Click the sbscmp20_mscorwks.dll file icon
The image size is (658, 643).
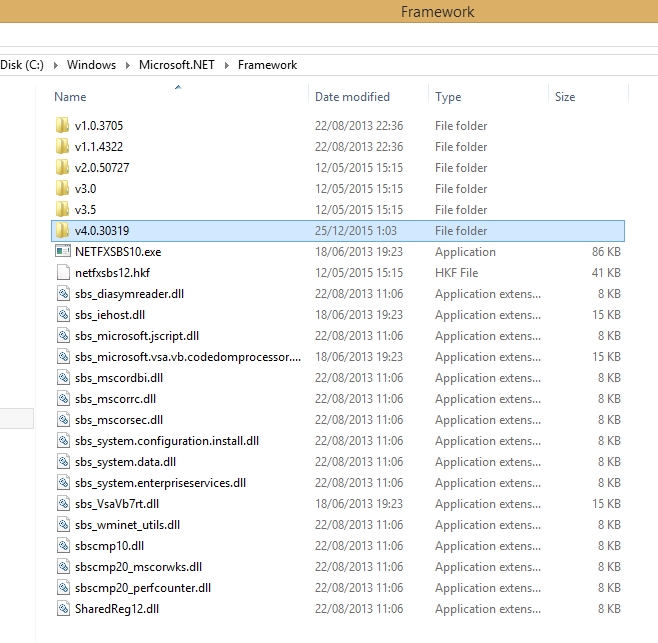[63, 566]
